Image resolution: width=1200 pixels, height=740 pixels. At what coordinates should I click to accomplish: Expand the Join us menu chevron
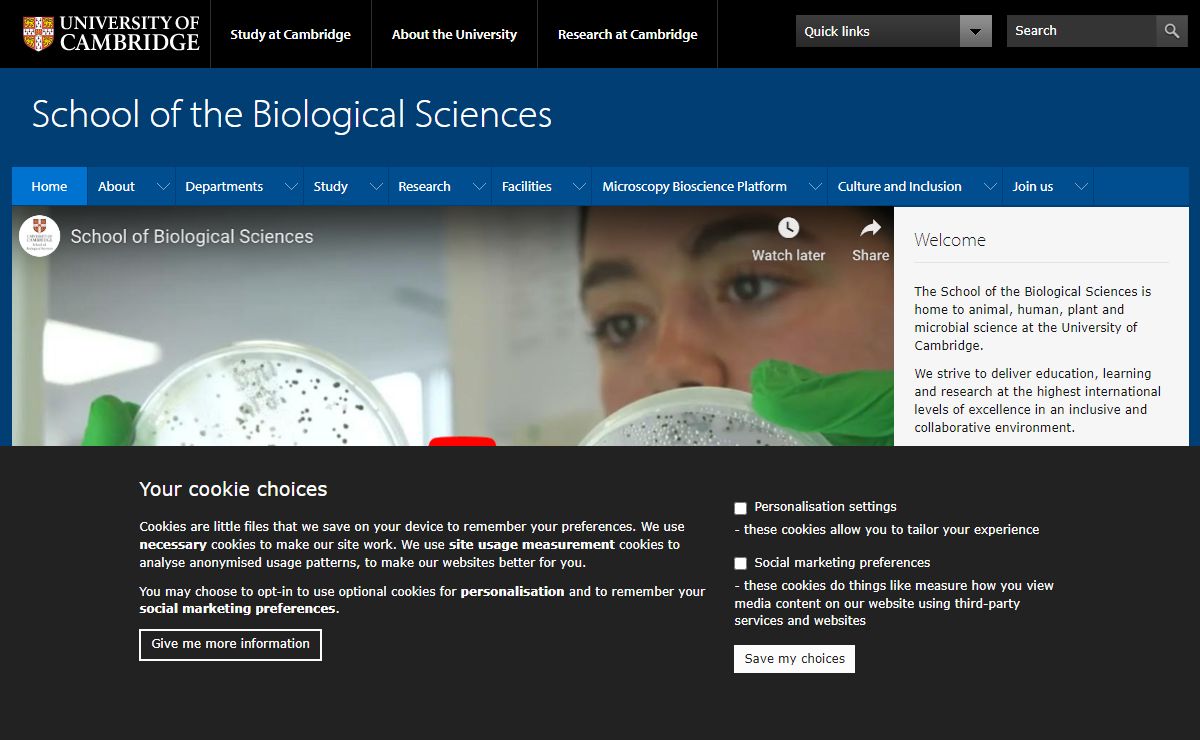(1080, 186)
